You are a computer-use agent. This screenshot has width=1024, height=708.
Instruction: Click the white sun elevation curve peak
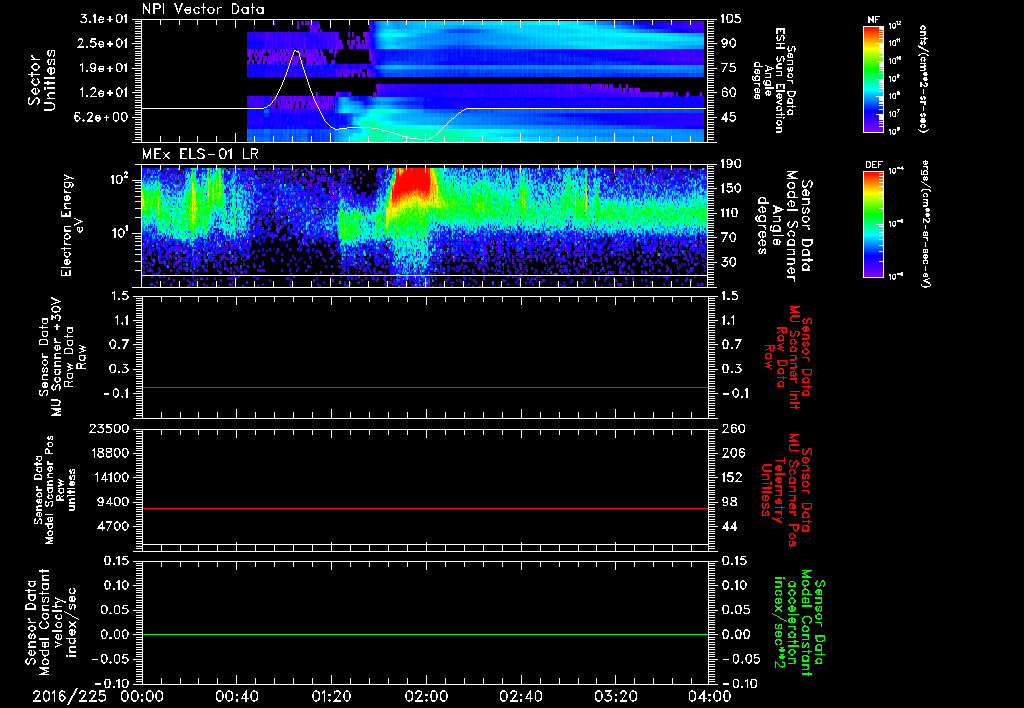click(296, 51)
